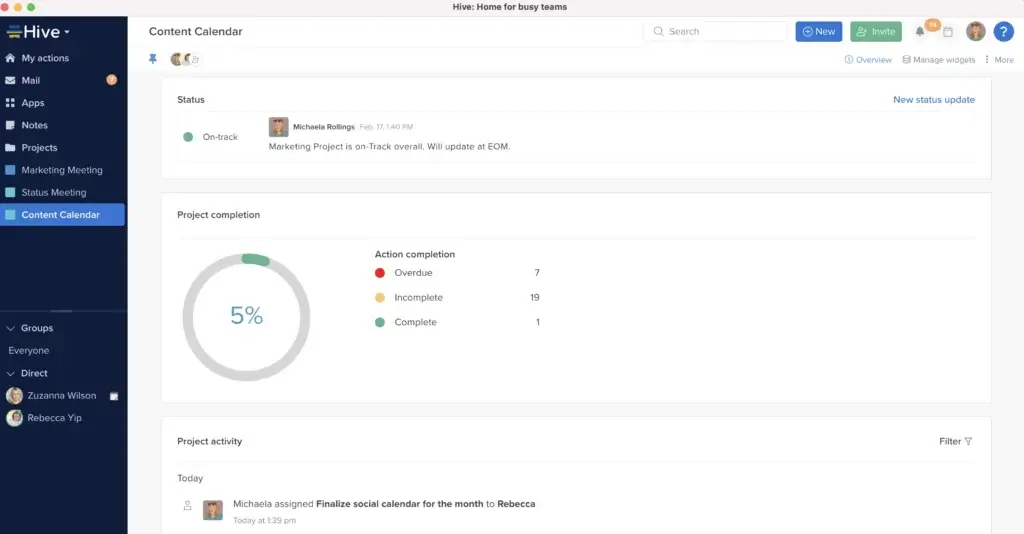Image resolution: width=1024 pixels, height=534 pixels.
Task: Click the search magnifier icon
Action: coord(658,31)
